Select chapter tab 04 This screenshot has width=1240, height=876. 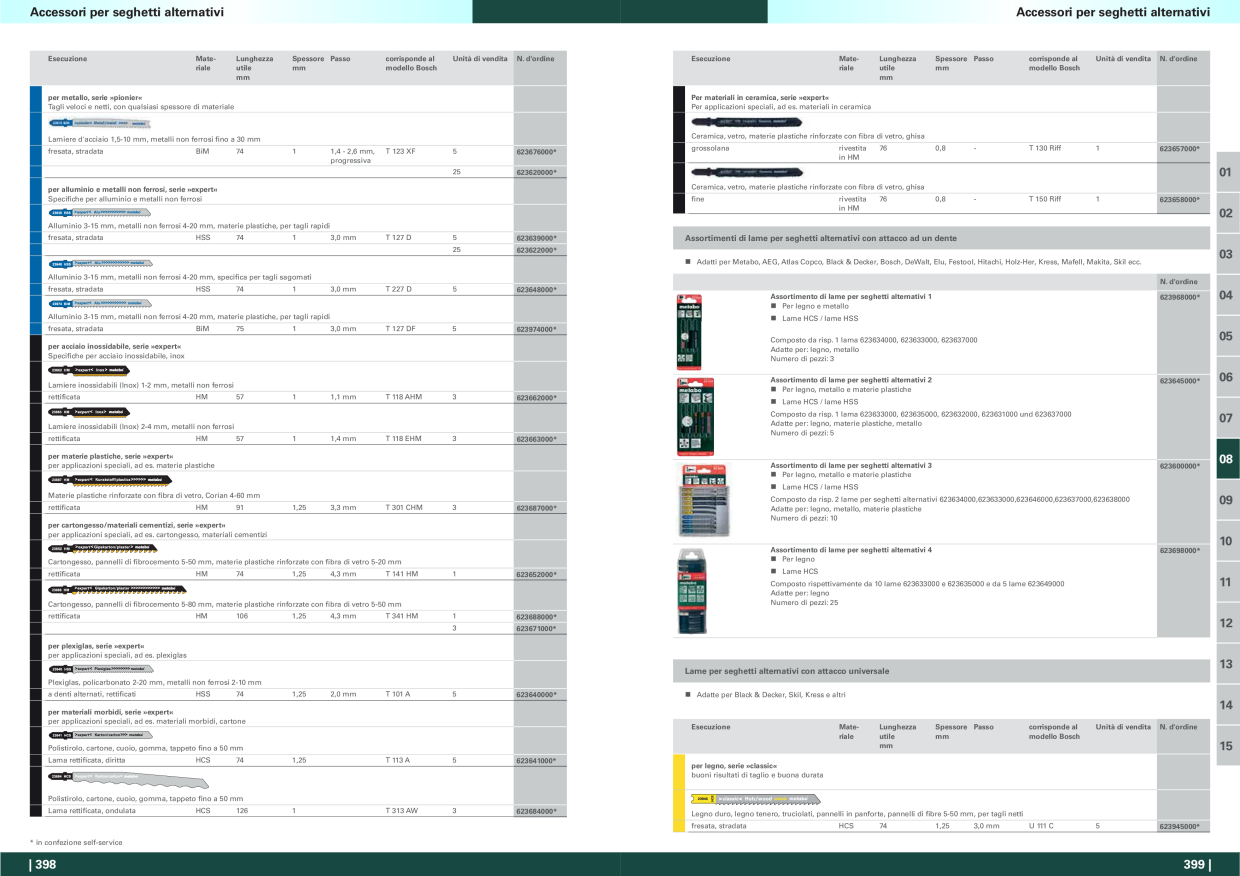[x=1227, y=295]
